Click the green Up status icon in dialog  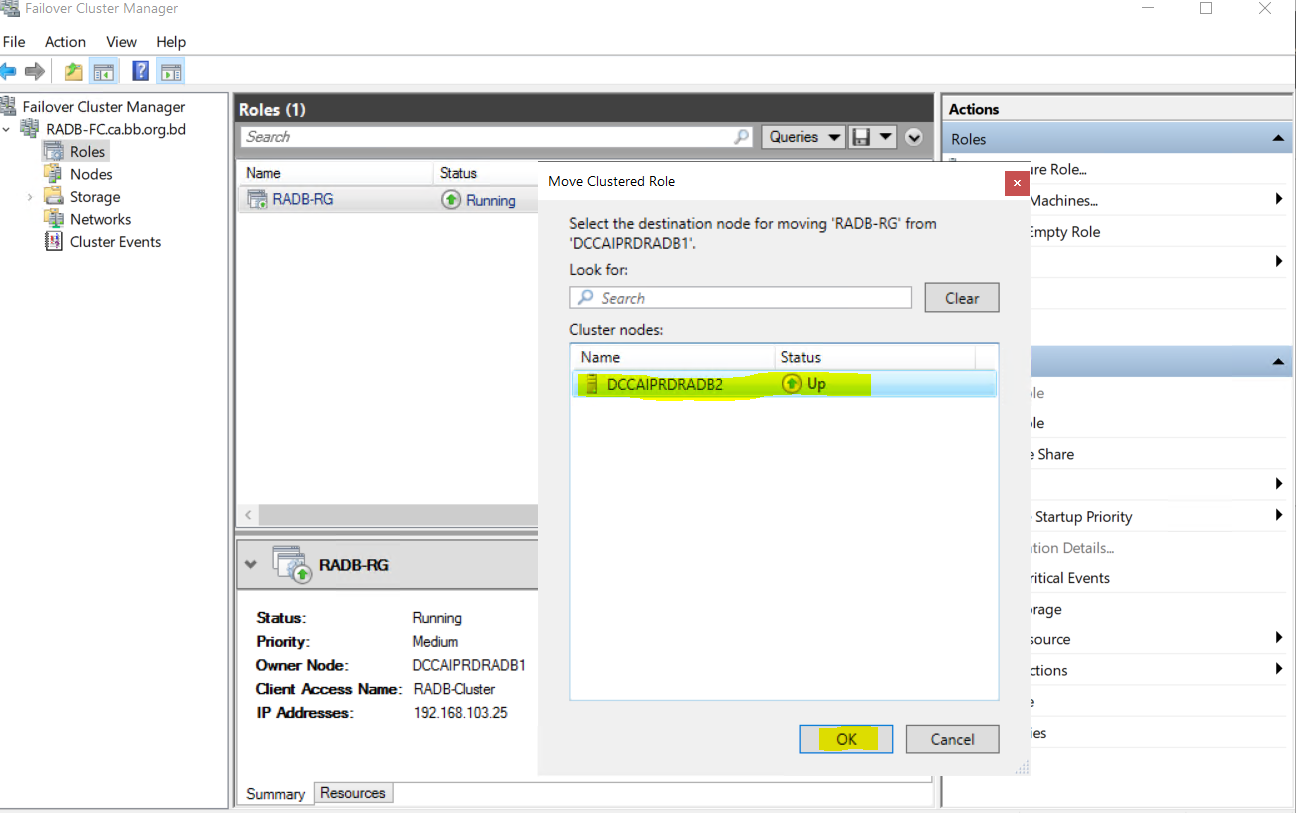(791, 384)
